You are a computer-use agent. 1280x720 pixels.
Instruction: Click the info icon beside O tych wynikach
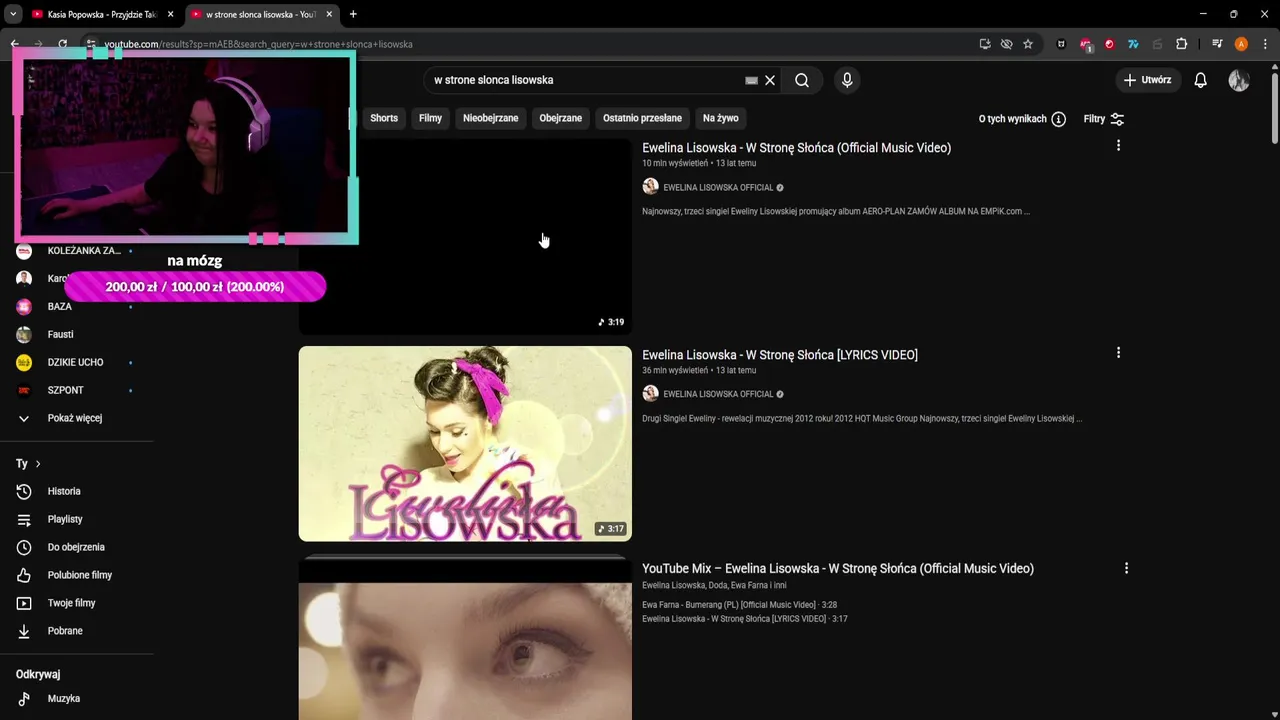click(x=1058, y=119)
